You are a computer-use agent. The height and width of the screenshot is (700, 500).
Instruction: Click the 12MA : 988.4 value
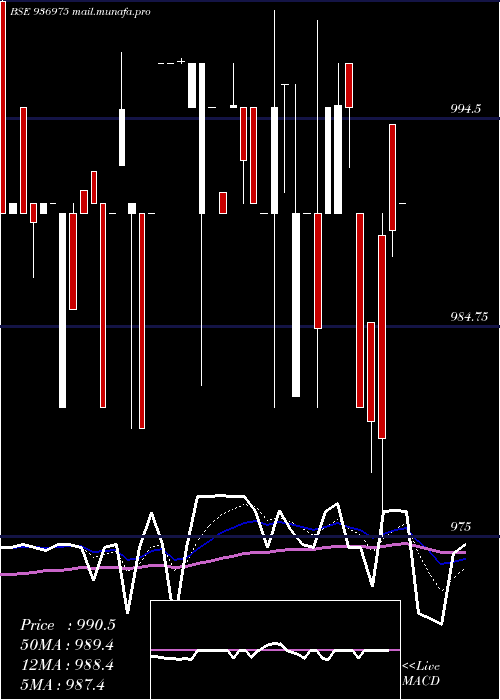67,665
